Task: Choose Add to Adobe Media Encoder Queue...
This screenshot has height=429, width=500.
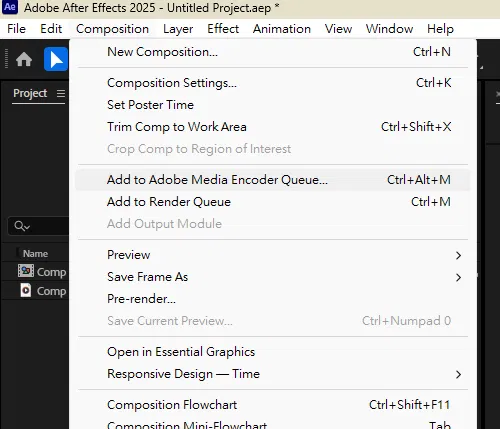Action: click(273, 180)
